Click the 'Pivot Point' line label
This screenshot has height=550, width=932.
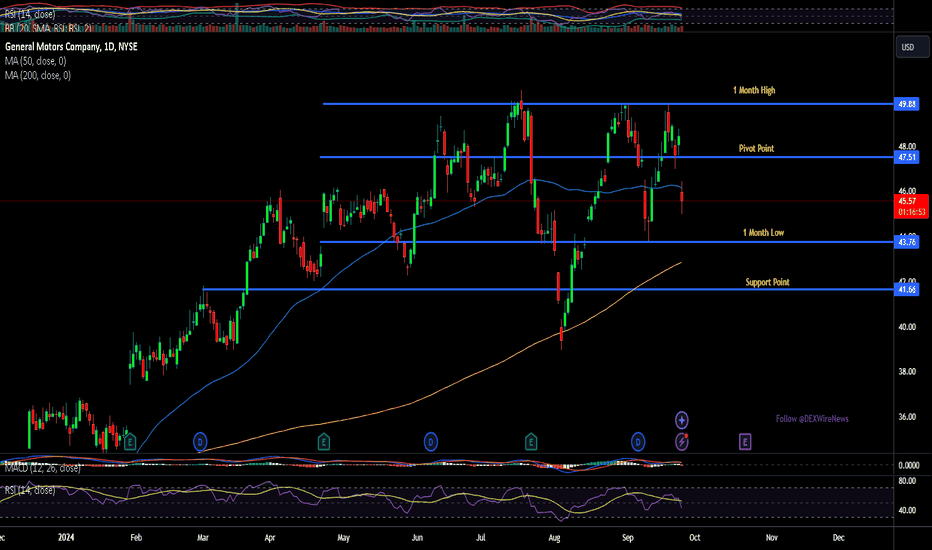click(x=756, y=149)
